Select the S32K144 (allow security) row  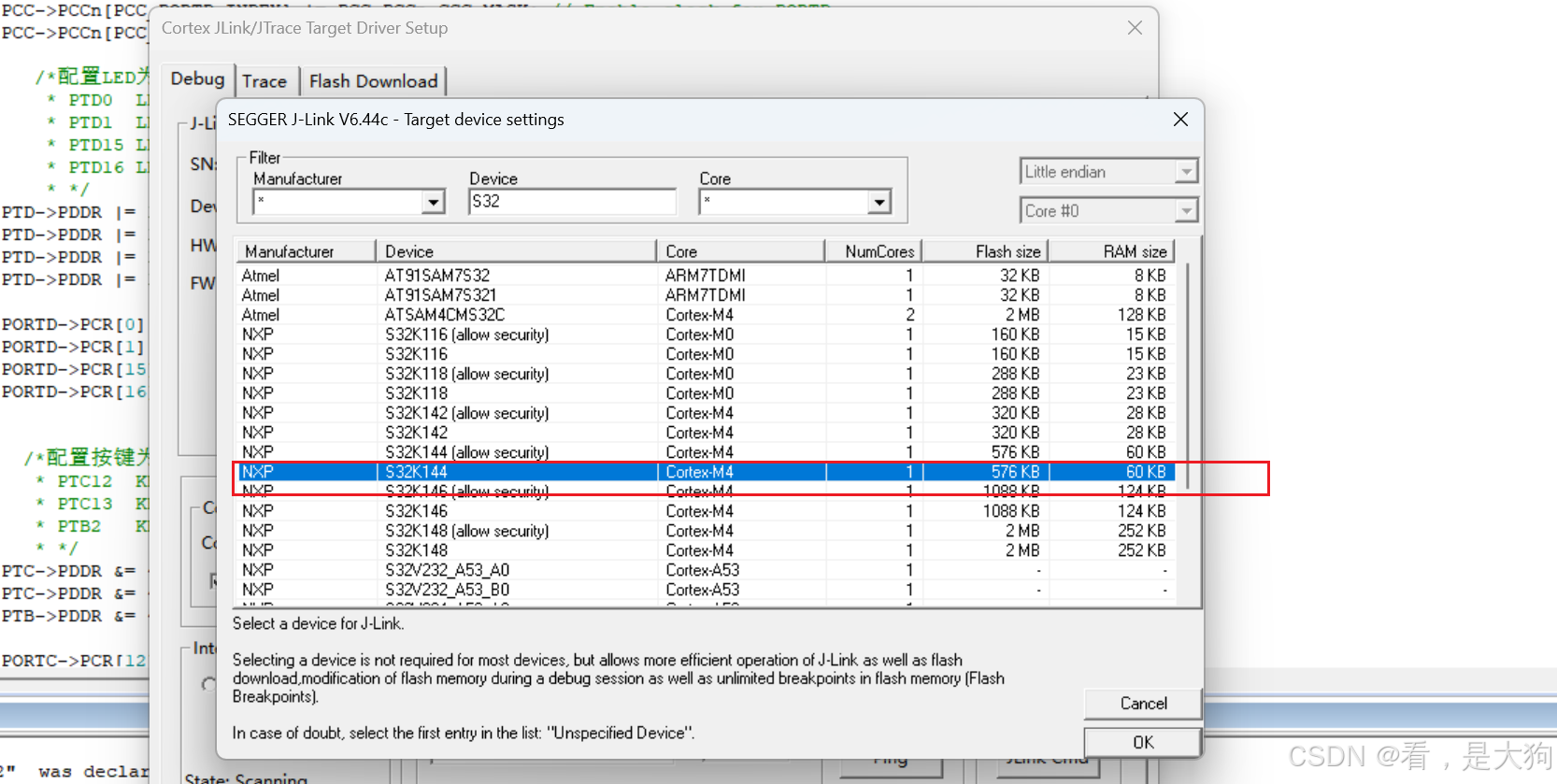click(x=705, y=452)
